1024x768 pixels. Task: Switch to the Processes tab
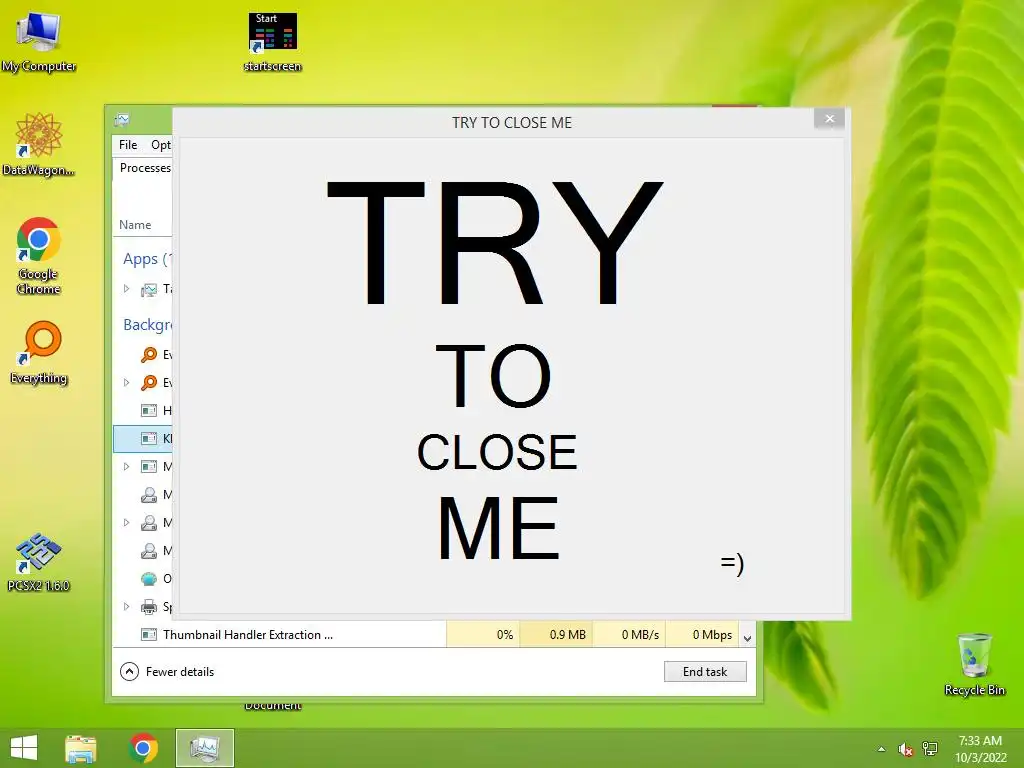pos(144,168)
